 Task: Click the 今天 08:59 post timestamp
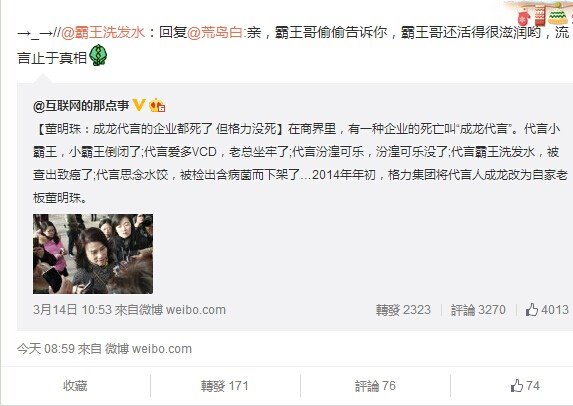46,349
